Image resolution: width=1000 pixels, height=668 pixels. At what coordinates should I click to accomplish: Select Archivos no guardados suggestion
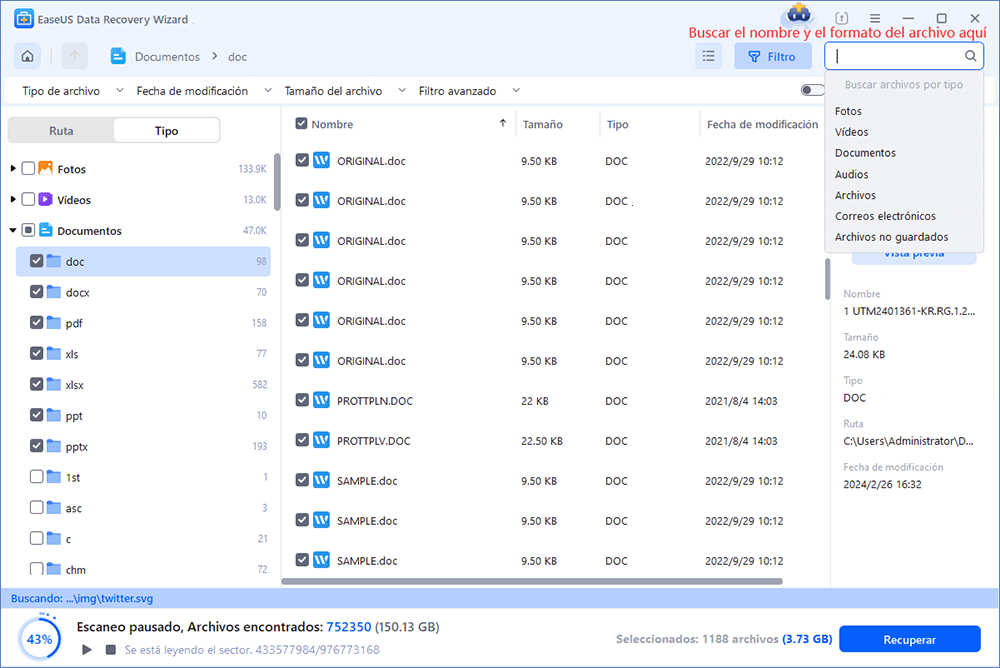891,237
